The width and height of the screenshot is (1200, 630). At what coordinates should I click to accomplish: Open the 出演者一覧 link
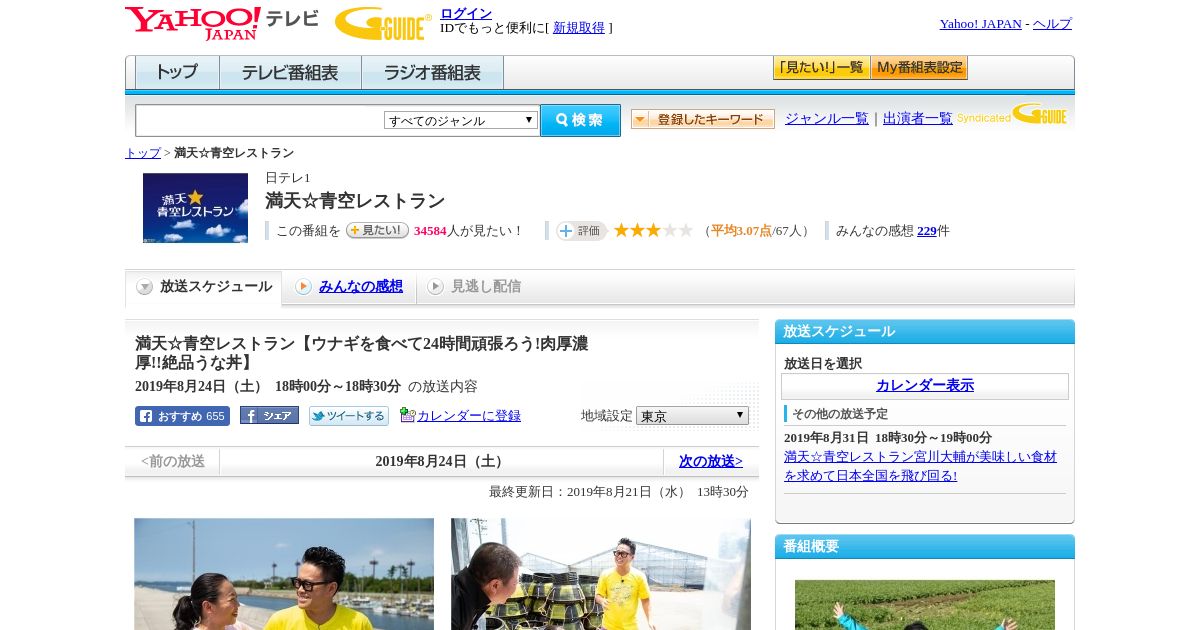point(918,118)
